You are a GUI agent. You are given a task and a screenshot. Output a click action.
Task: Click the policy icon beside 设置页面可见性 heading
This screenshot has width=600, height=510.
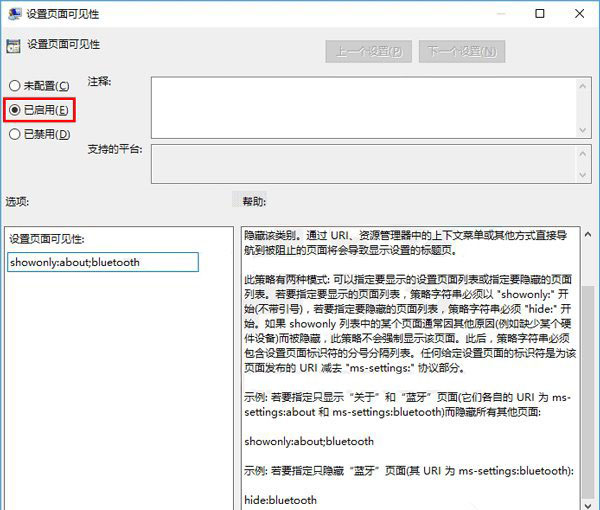[x=13, y=45]
